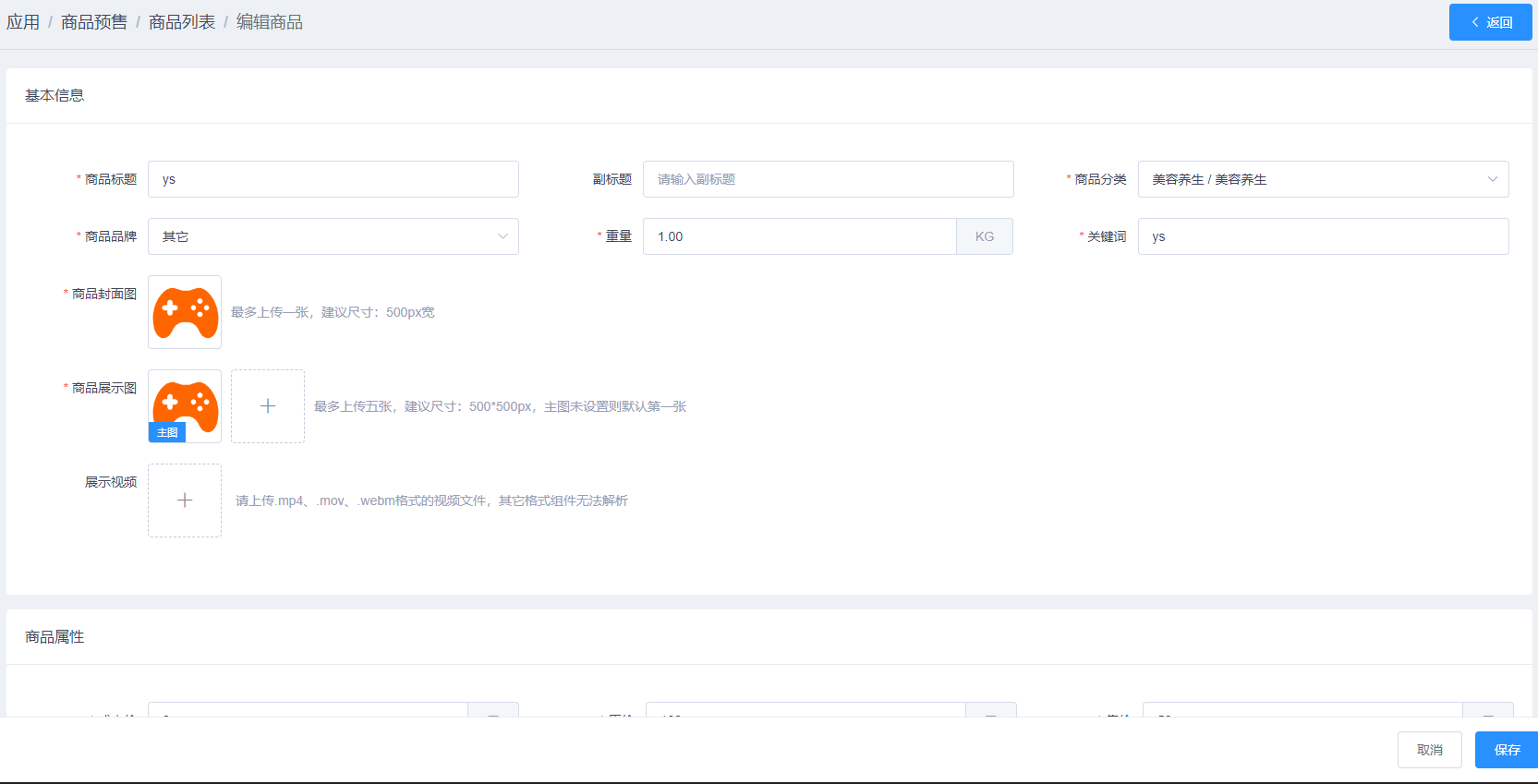Viewport: 1538px width, 784px height.
Task: Click the 取消 cancel button
Action: tap(1429, 750)
